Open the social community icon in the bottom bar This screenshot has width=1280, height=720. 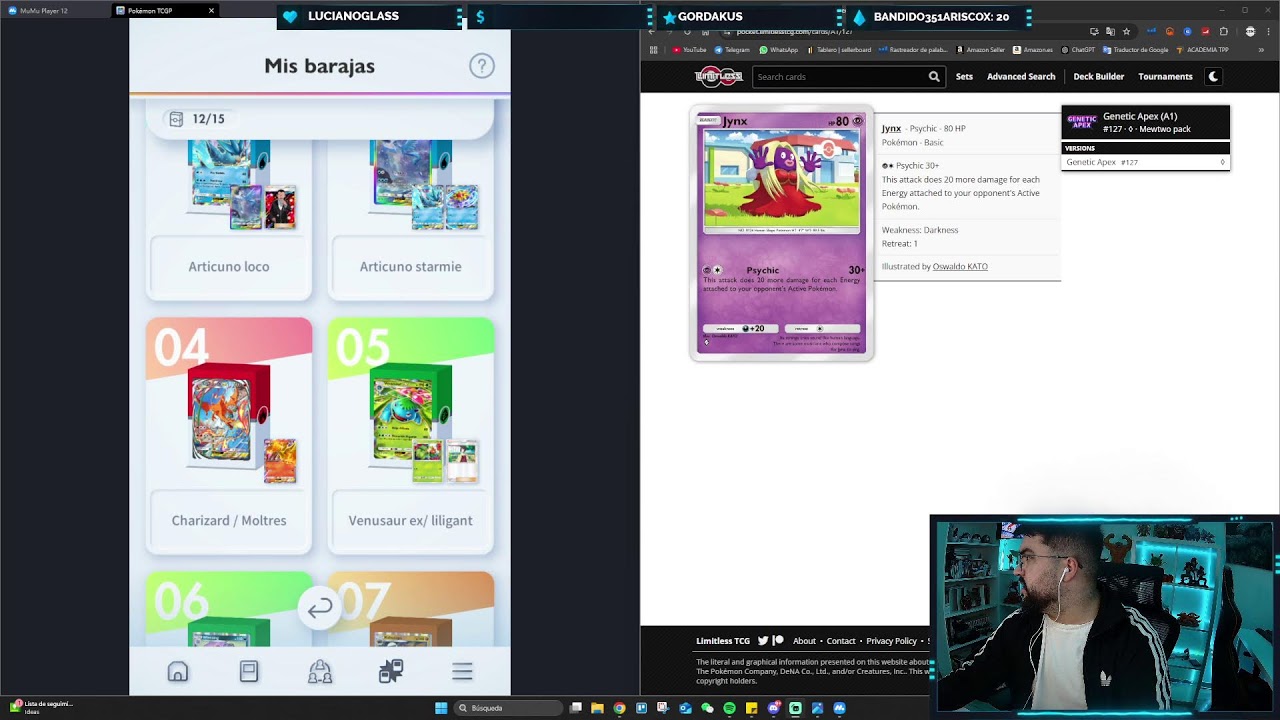tap(320, 672)
